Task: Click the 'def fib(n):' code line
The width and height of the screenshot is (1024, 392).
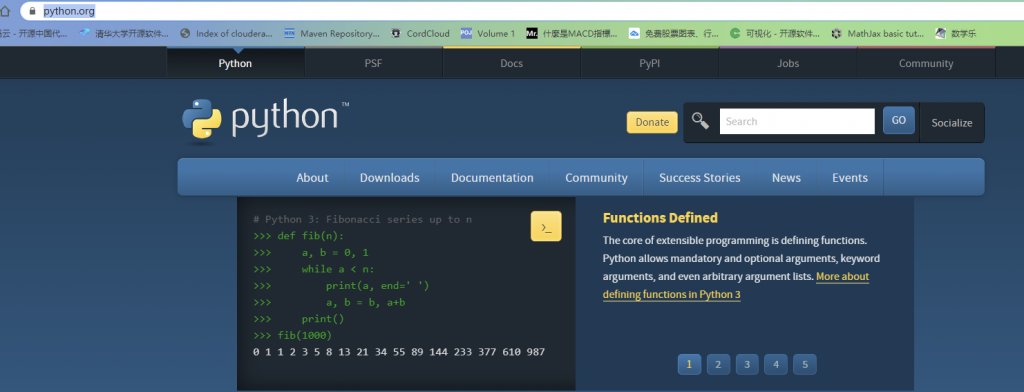Action: click(298, 236)
